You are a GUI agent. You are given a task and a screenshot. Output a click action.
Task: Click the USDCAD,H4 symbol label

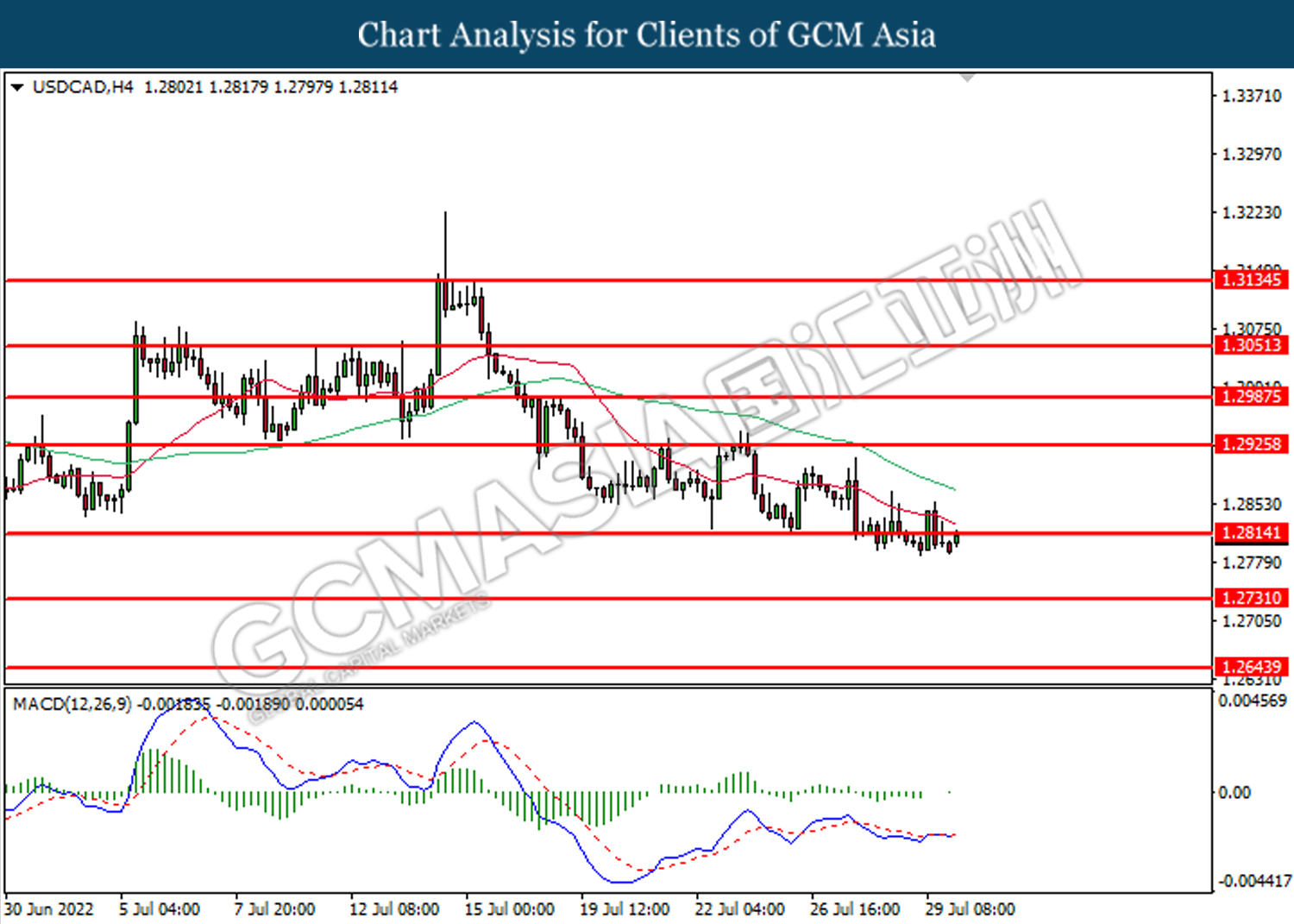[x=83, y=87]
